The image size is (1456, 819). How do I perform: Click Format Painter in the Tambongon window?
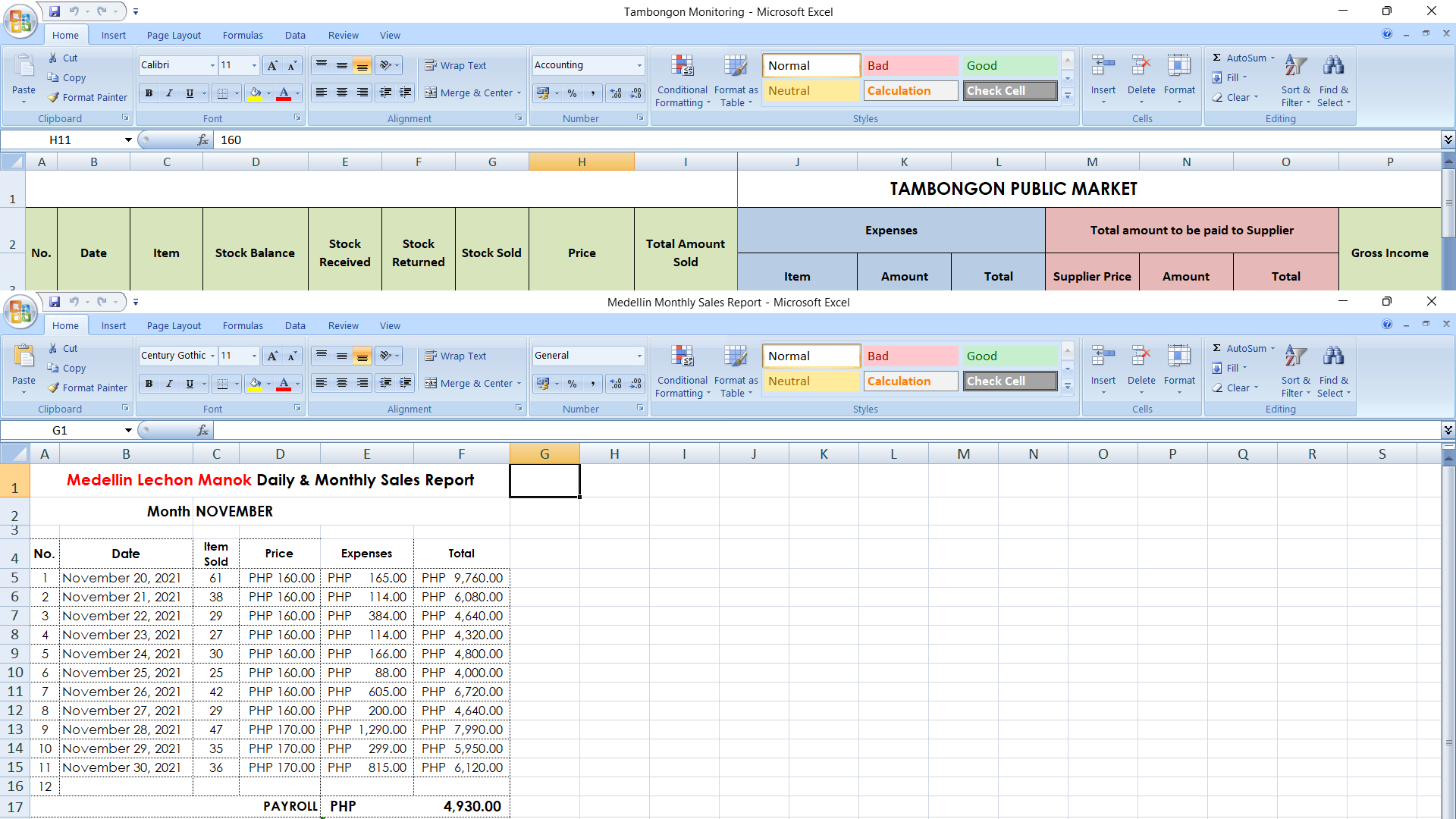click(87, 97)
